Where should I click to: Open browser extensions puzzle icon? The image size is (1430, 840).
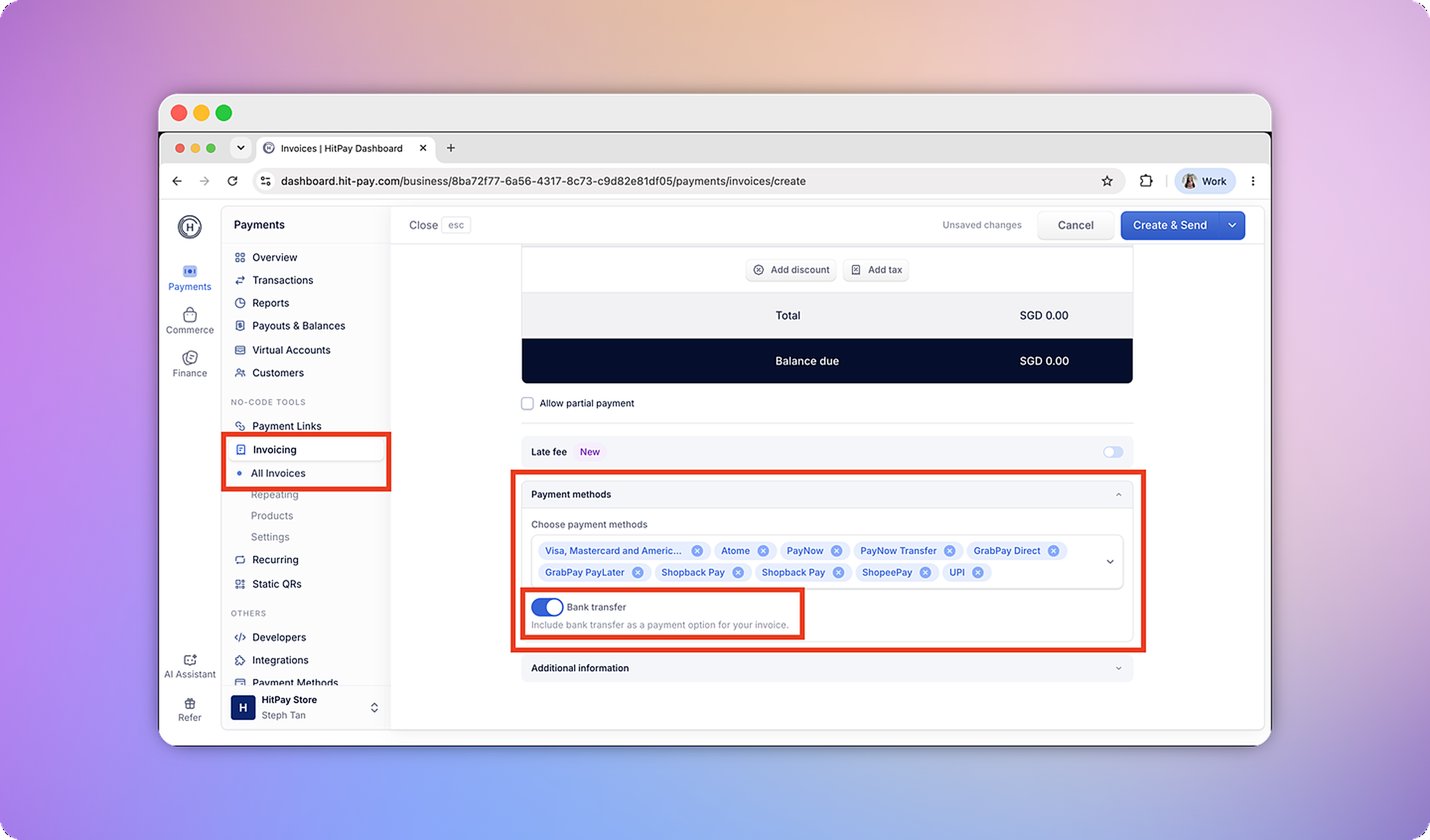point(1145,181)
